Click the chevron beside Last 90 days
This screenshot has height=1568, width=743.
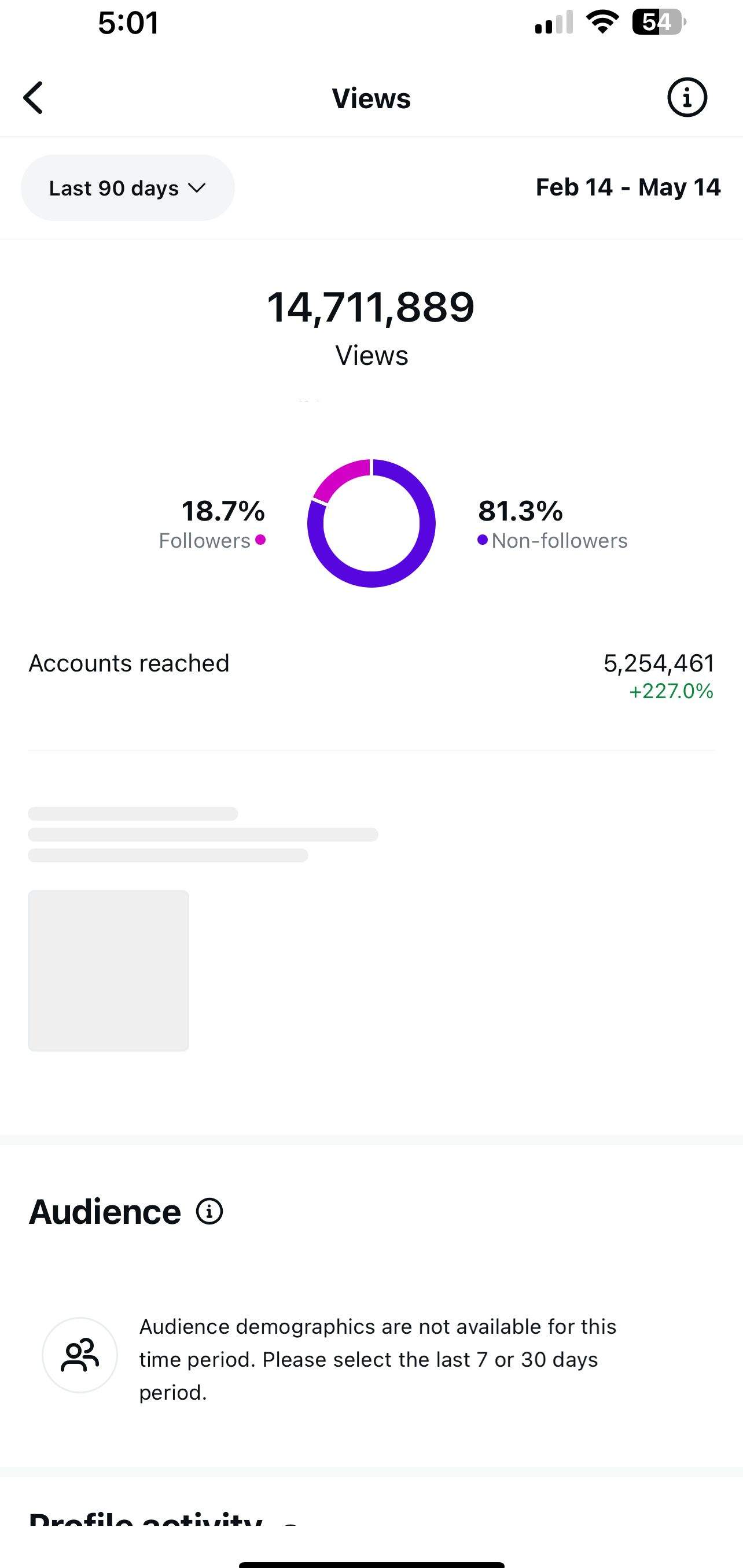[x=196, y=187]
